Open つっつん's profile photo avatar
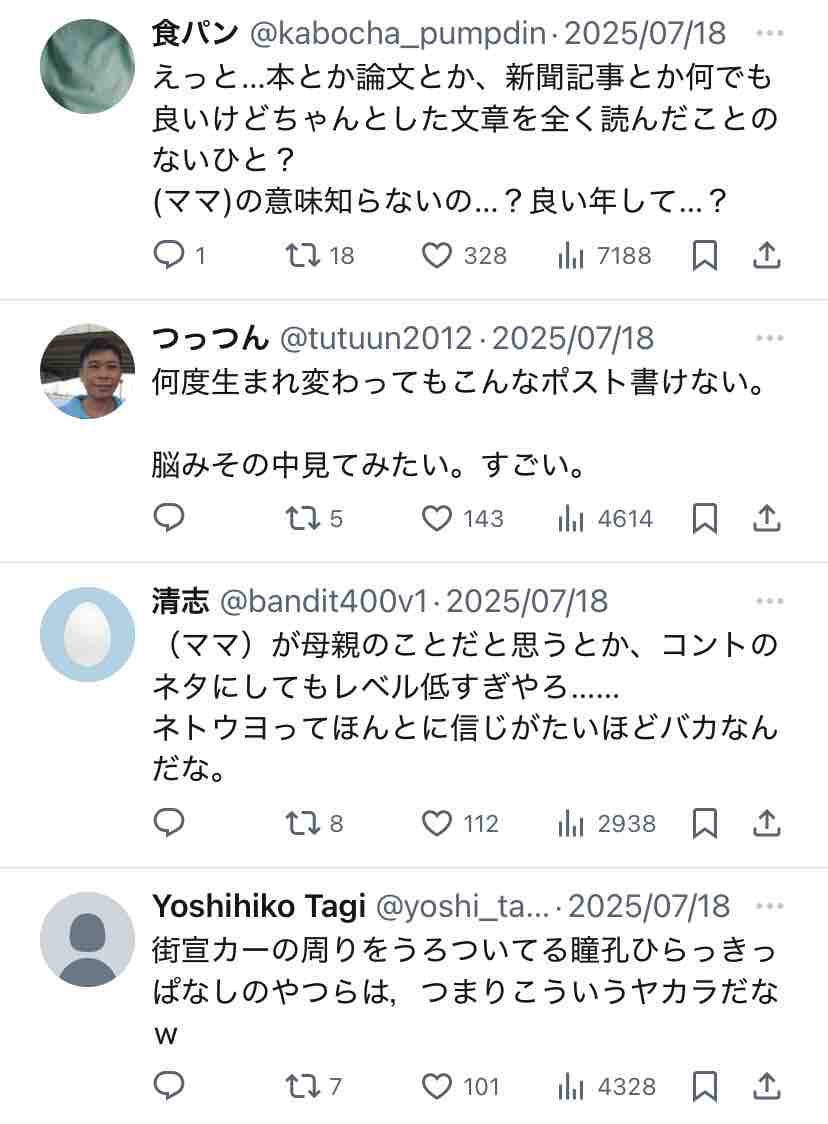Viewport: 828px width, 1124px height. [87, 371]
